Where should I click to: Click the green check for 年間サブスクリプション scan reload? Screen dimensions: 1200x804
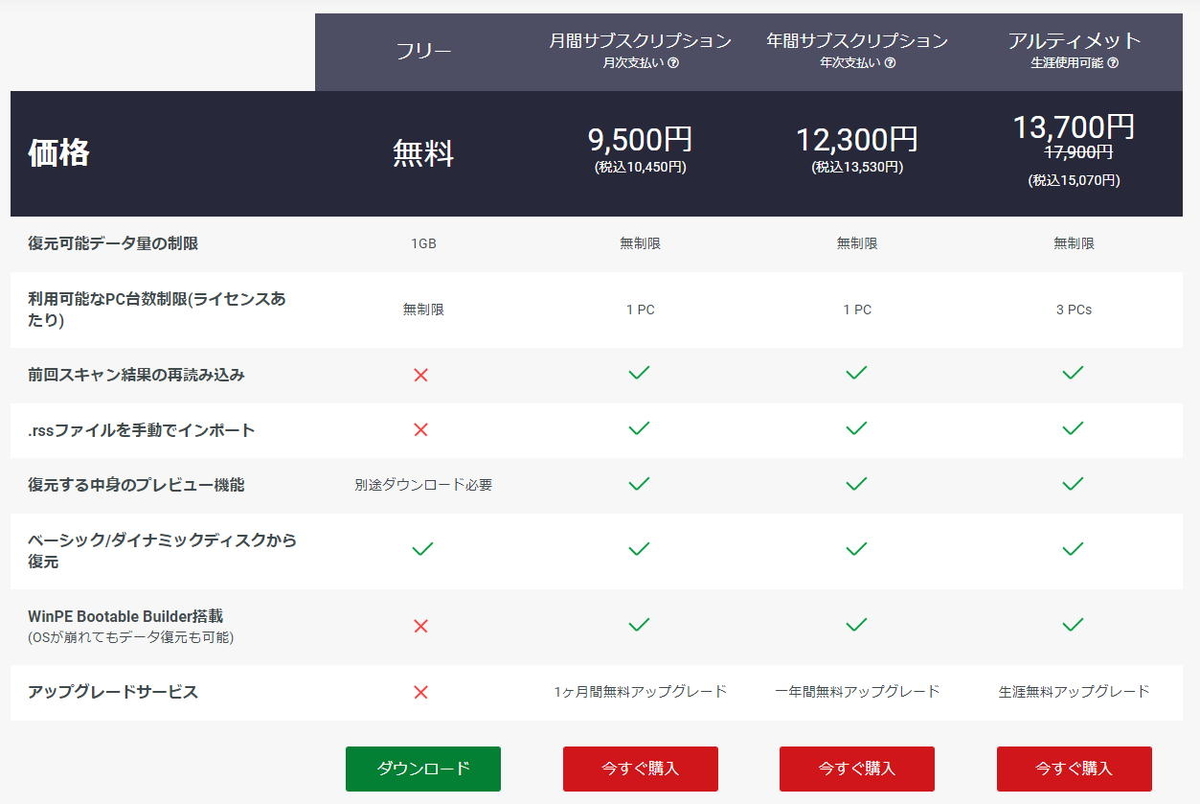pos(856,372)
